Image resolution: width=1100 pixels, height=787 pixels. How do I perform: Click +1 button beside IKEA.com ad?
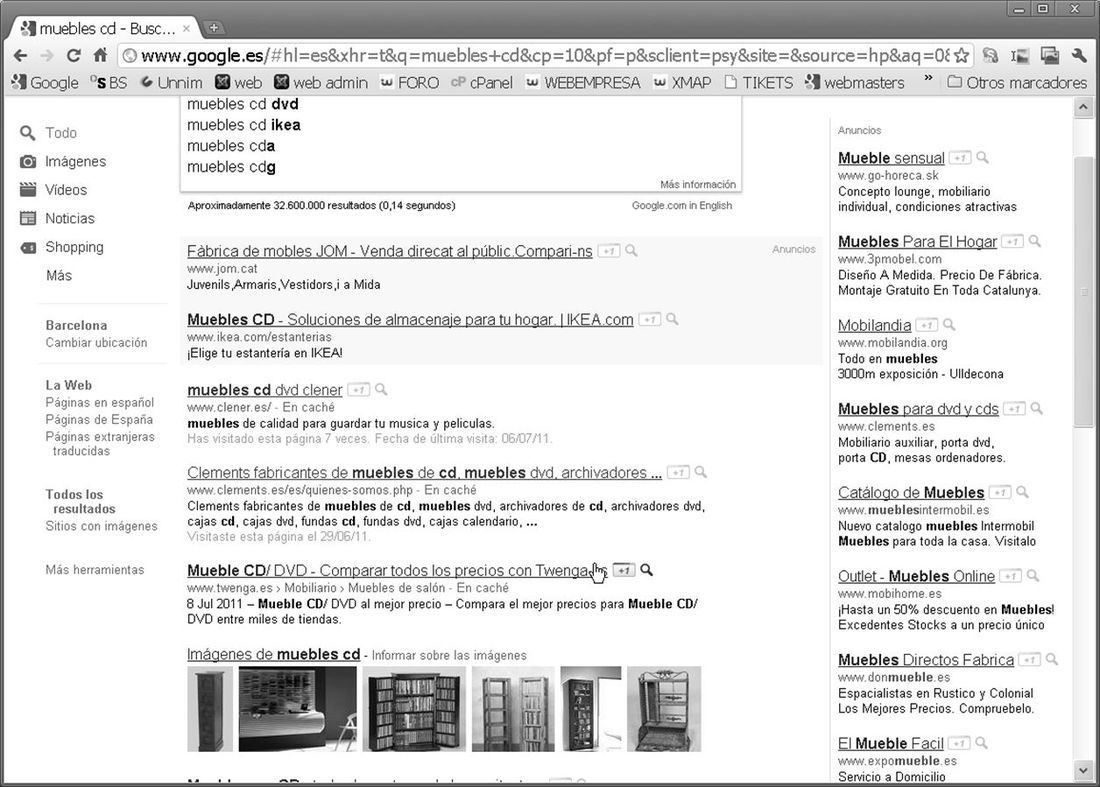coord(650,320)
